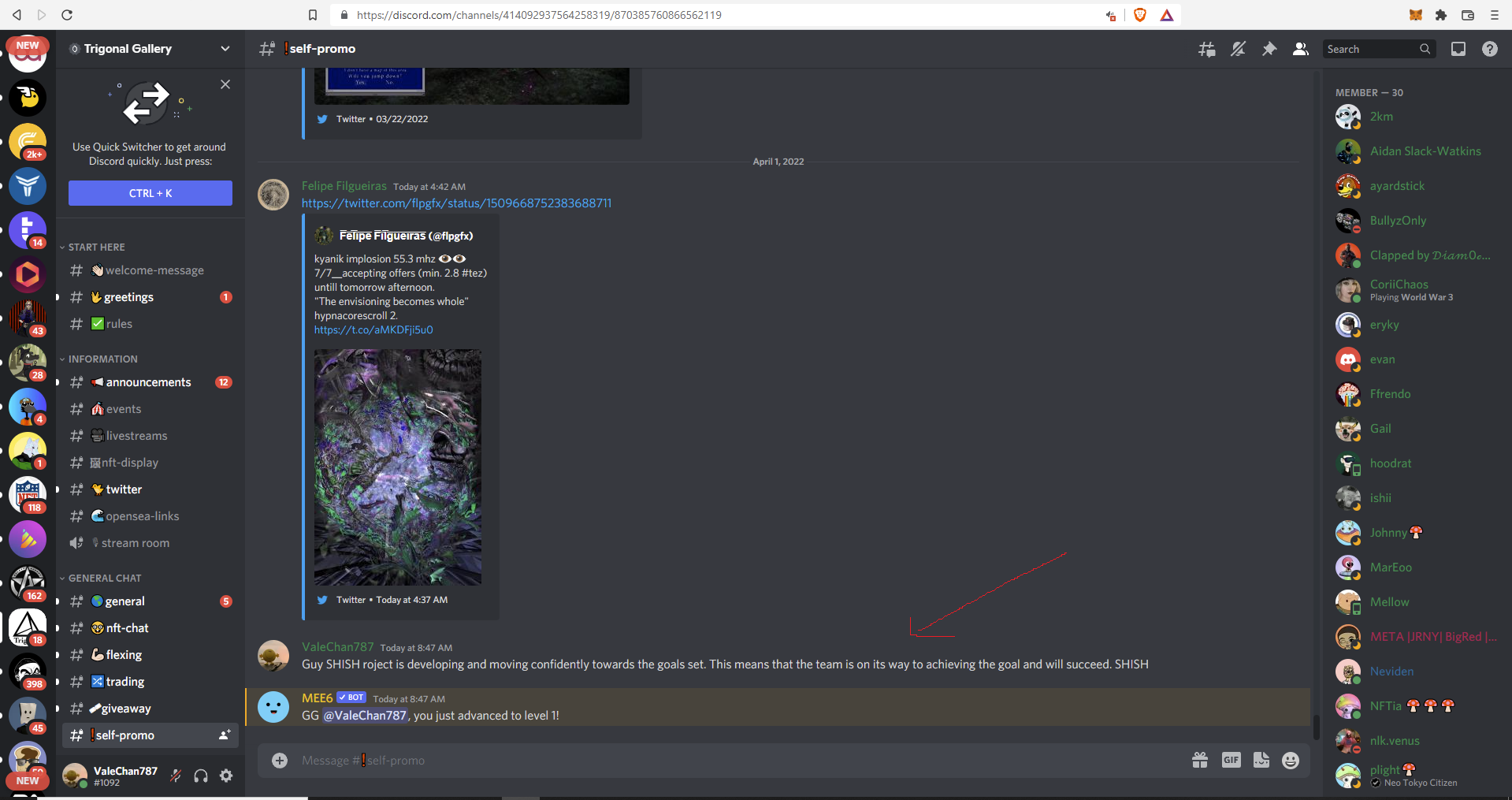Click the CTRL + K button
This screenshot has width=1512, height=800.
click(x=150, y=193)
